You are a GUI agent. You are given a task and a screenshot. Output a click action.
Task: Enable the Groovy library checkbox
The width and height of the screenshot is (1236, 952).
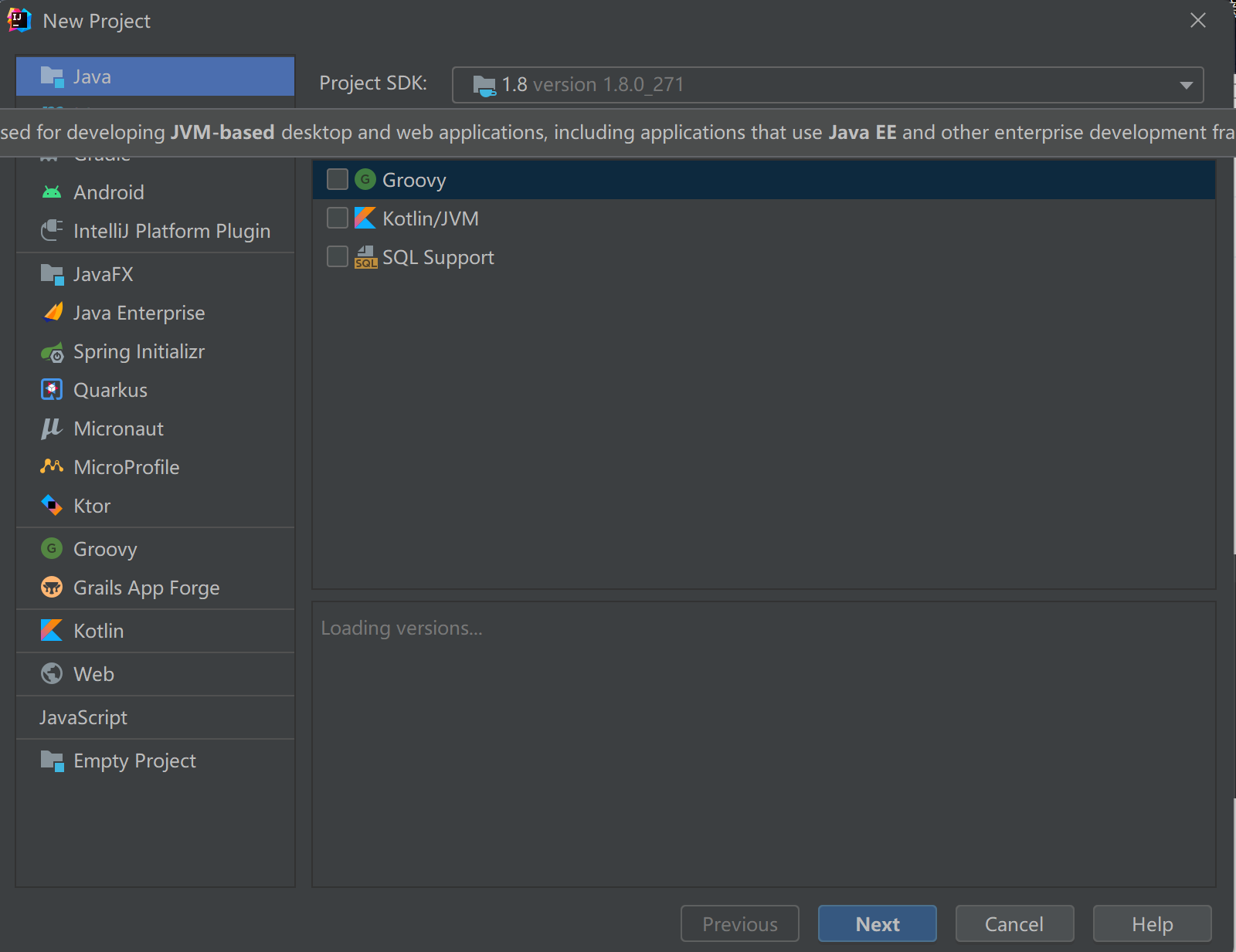click(338, 180)
